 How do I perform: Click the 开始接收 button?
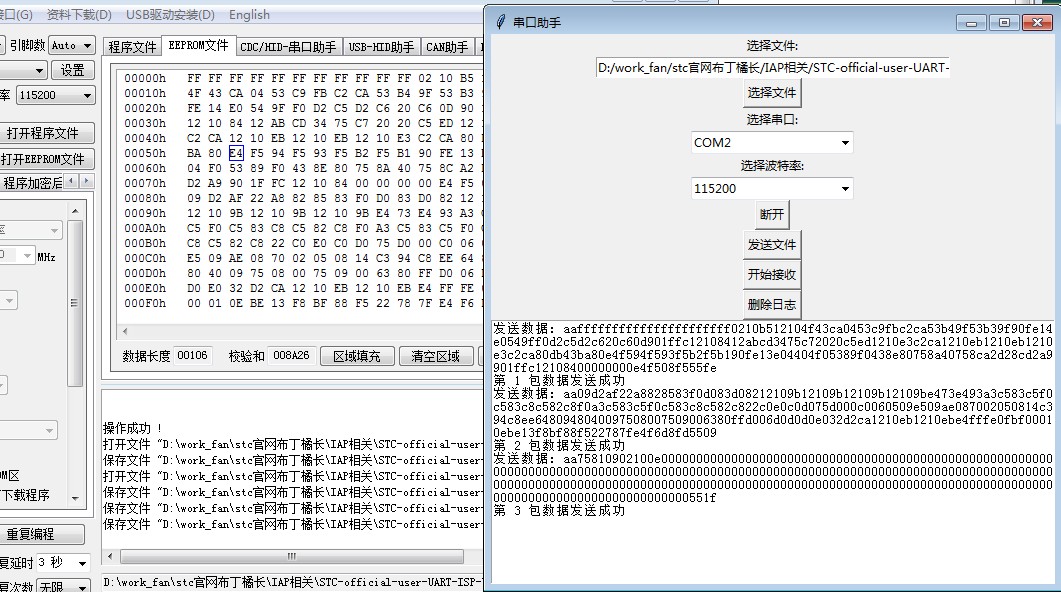coord(772,274)
